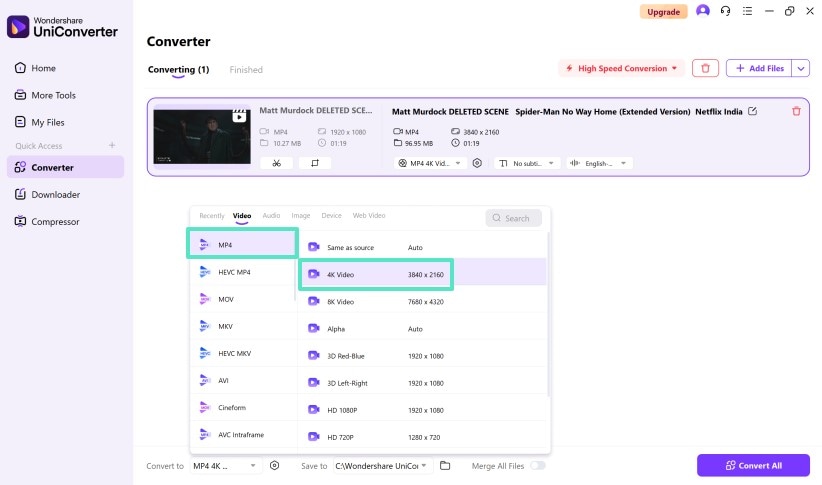
Task: Open the file's output settings gear icon
Action: (477, 163)
